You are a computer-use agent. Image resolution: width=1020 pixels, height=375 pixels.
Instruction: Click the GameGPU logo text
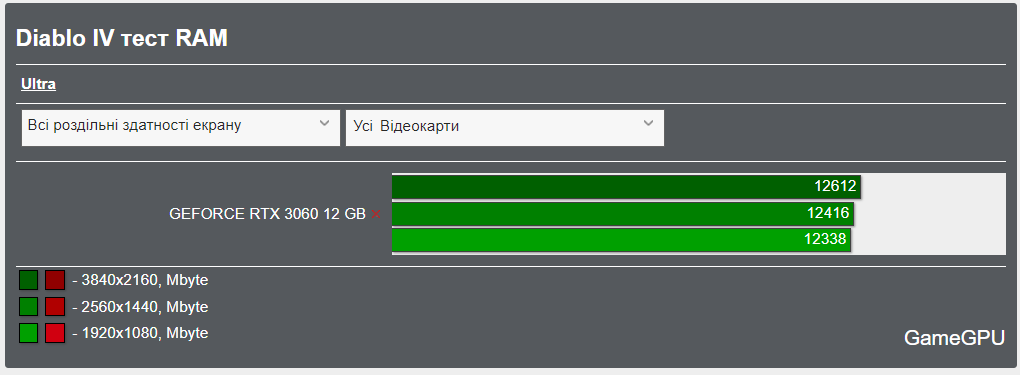(954, 338)
